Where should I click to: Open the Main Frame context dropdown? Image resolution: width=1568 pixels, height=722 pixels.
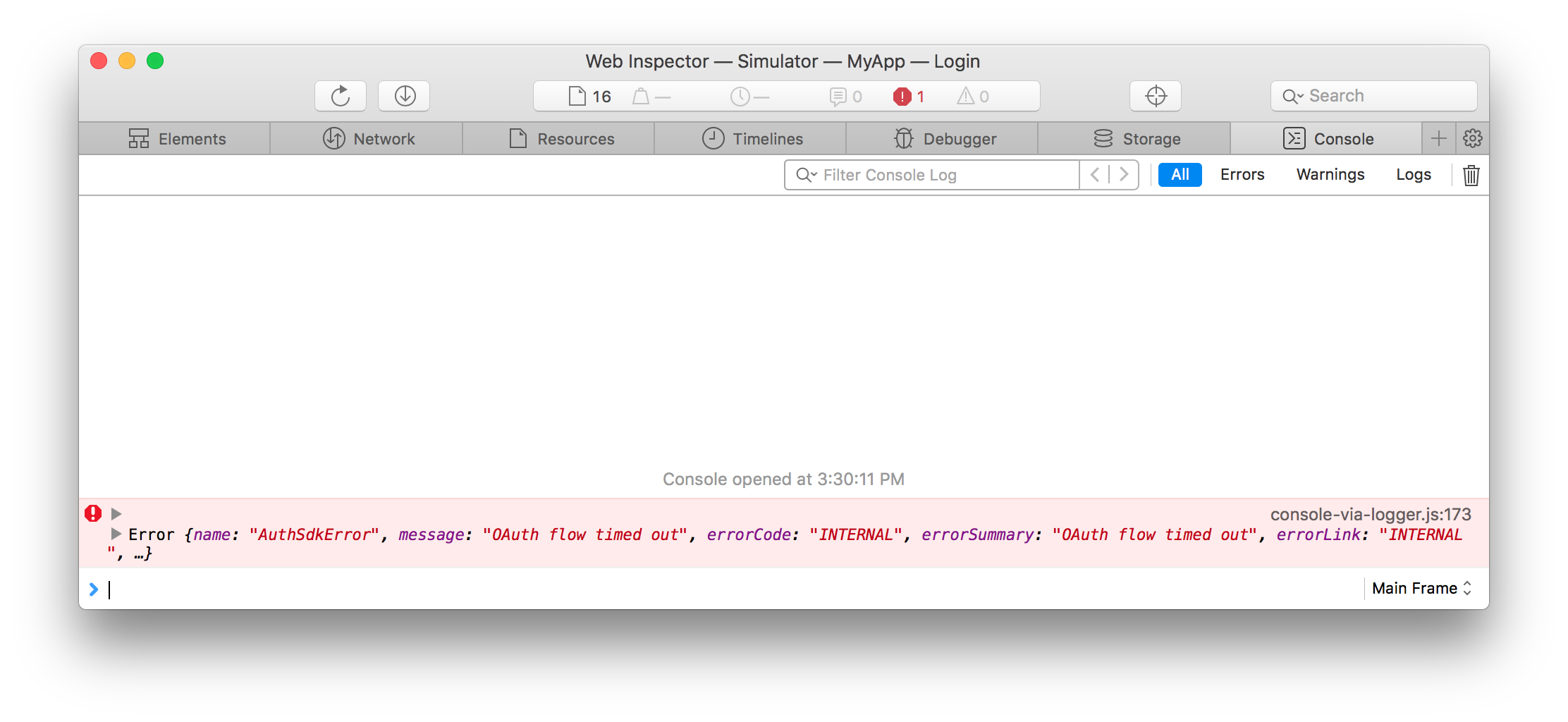pyautogui.click(x=1421, y=588)
